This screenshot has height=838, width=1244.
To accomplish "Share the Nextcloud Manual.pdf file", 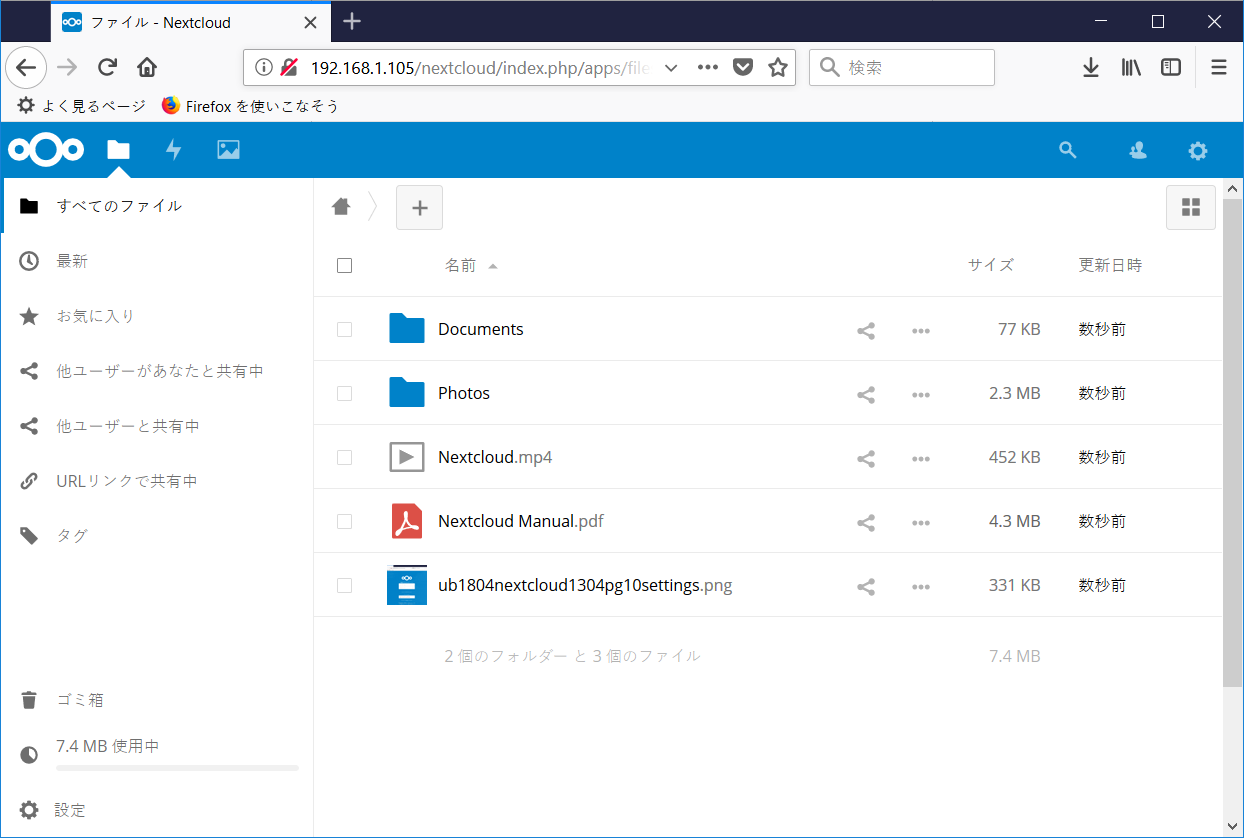I will click(x=865, y=521).
